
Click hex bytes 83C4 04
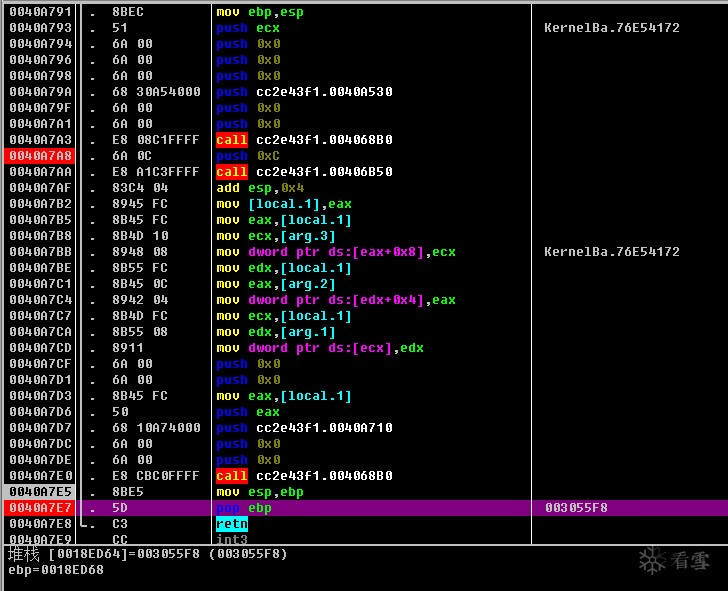point(140,188)
